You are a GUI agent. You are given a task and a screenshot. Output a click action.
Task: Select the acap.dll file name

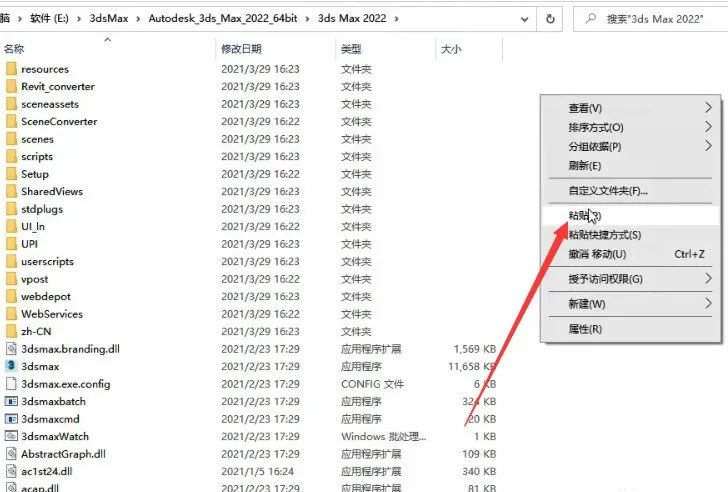pyautogui.click(x=40, y=488)
